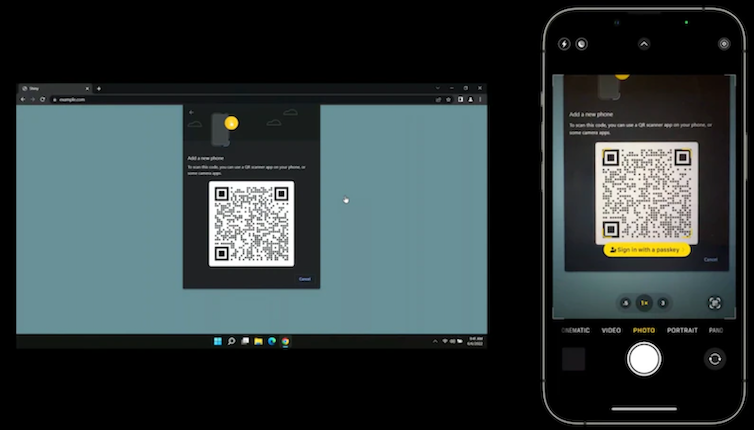Flip camera with the rotate icon

[x=715, y=359]
